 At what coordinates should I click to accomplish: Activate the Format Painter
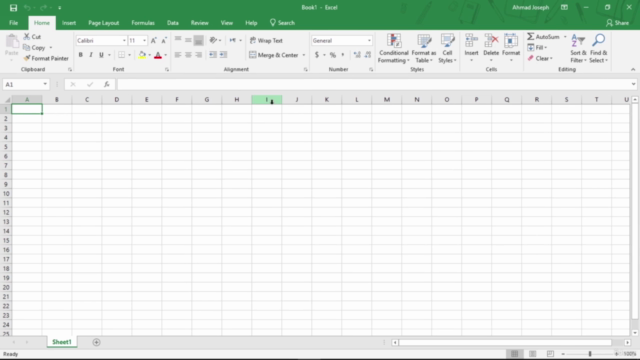pos(46,58)
